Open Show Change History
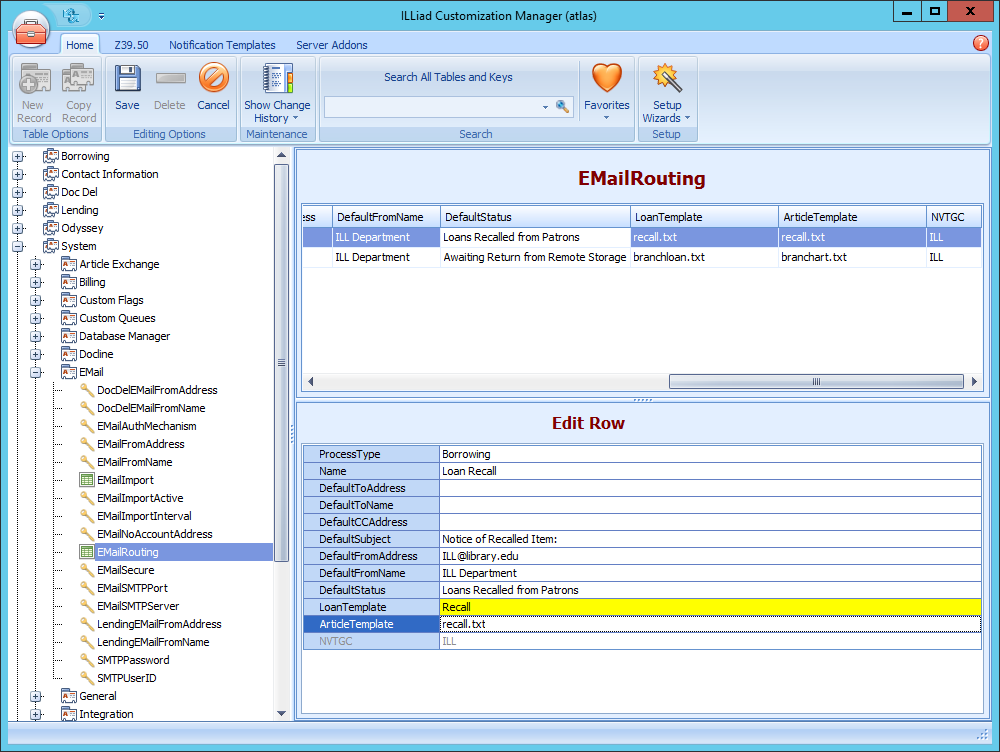 (x=277, y=90)
